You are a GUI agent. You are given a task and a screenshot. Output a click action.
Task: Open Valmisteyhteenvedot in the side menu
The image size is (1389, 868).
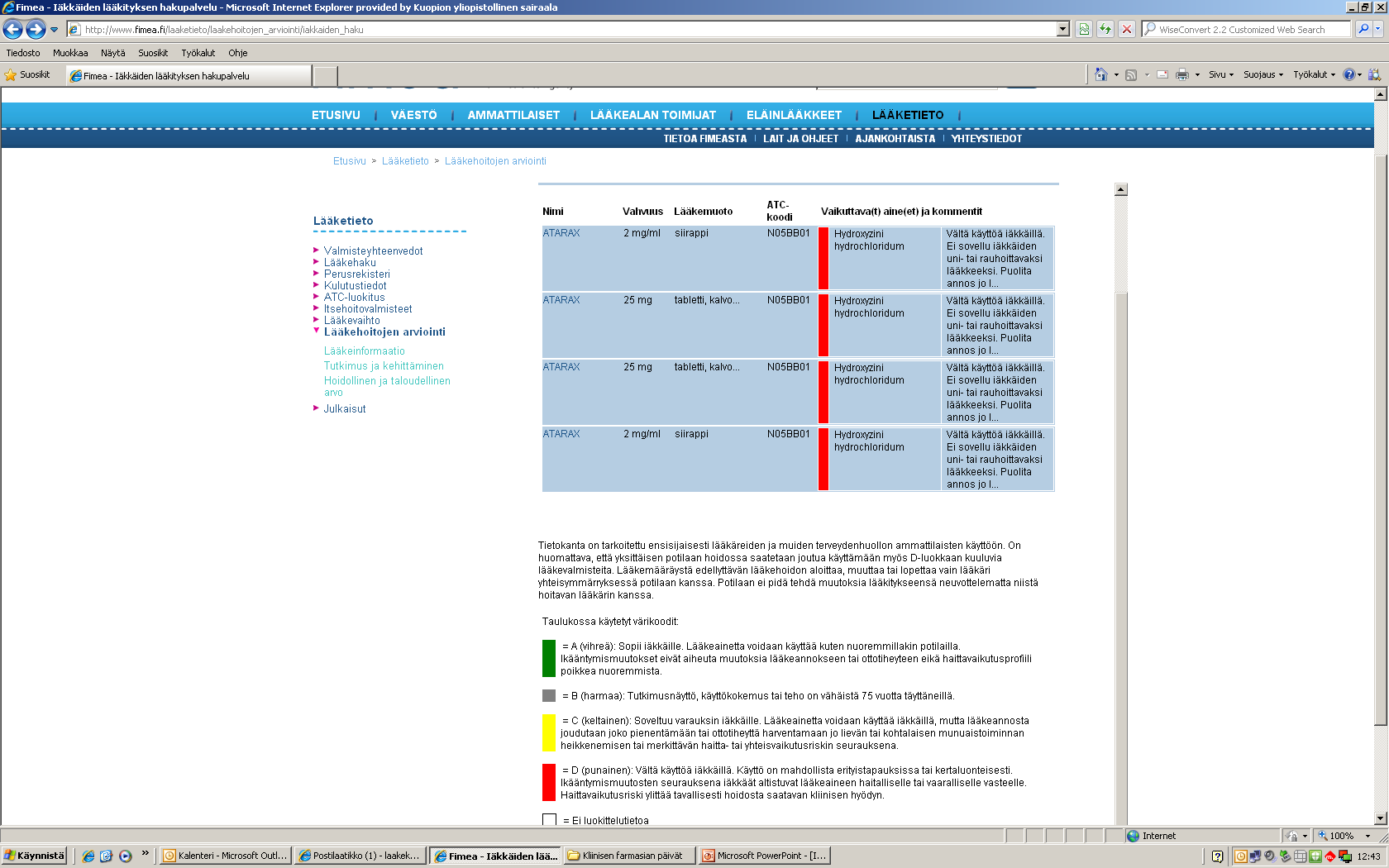click(x=373, y=251)
